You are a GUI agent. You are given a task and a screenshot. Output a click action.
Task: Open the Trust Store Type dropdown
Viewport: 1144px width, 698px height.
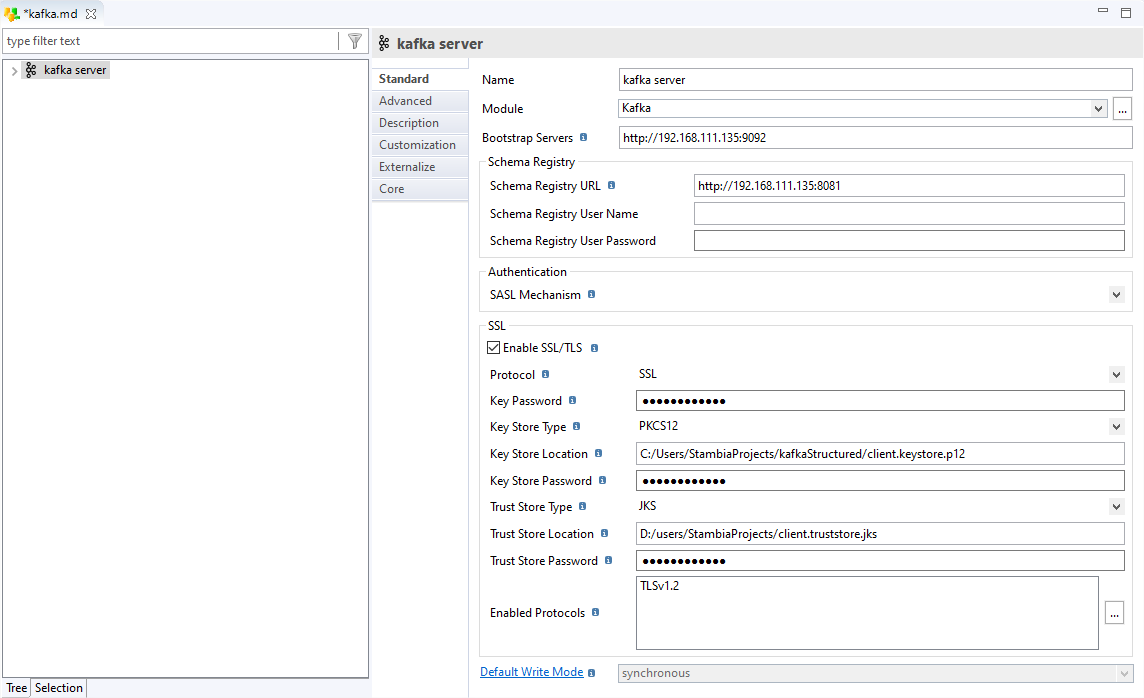pyautogui.click(x=1116, y=507)
